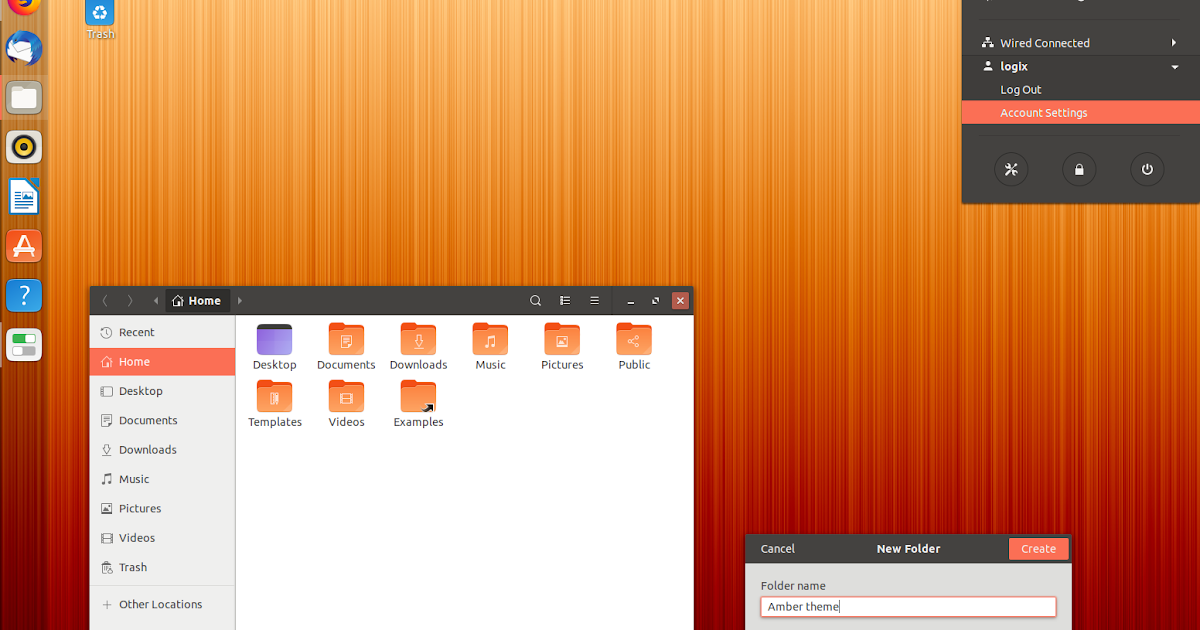1200x630 pixels.
Task: Expand Other Locations in the sidebar
Action: (162, 604)
